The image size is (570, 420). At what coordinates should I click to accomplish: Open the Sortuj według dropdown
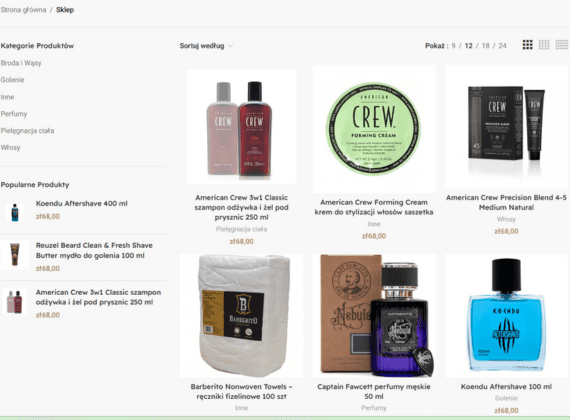[206, 46]
